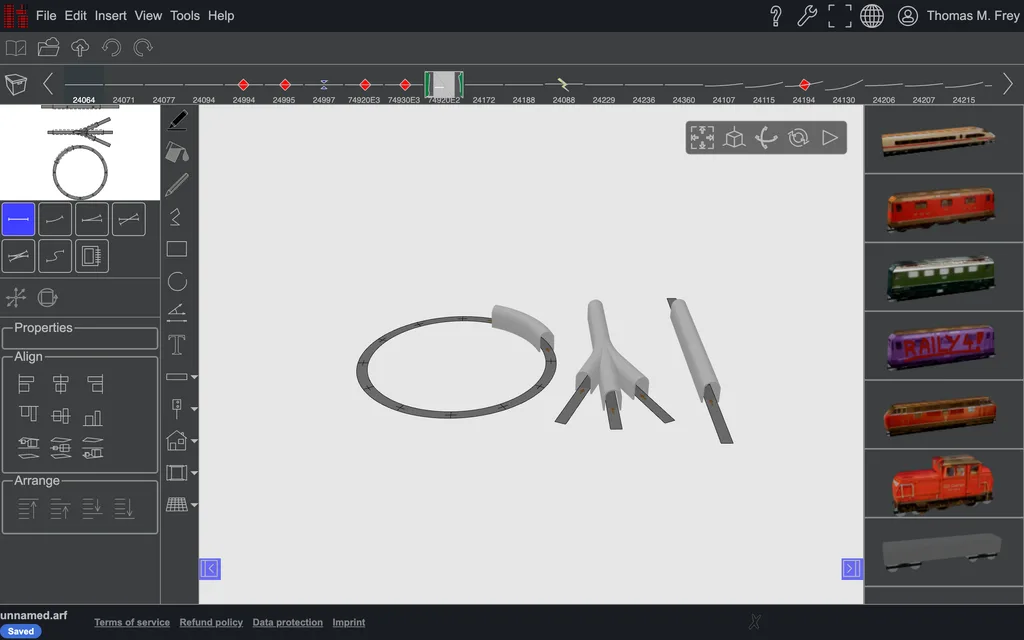
Task: Click the open folder icon
Action: 48,48
